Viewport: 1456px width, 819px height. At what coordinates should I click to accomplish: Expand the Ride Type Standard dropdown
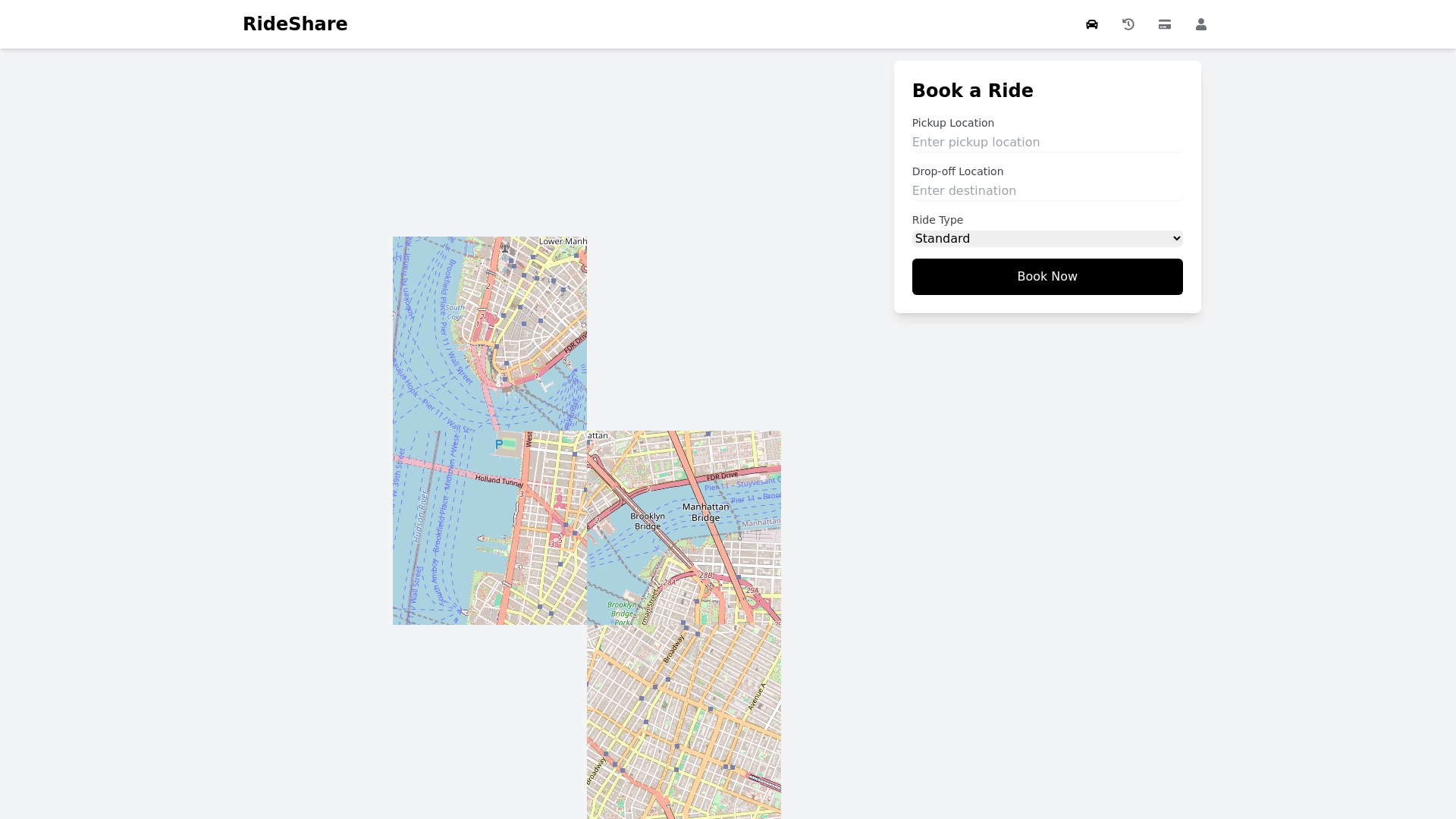(1047, 239)
